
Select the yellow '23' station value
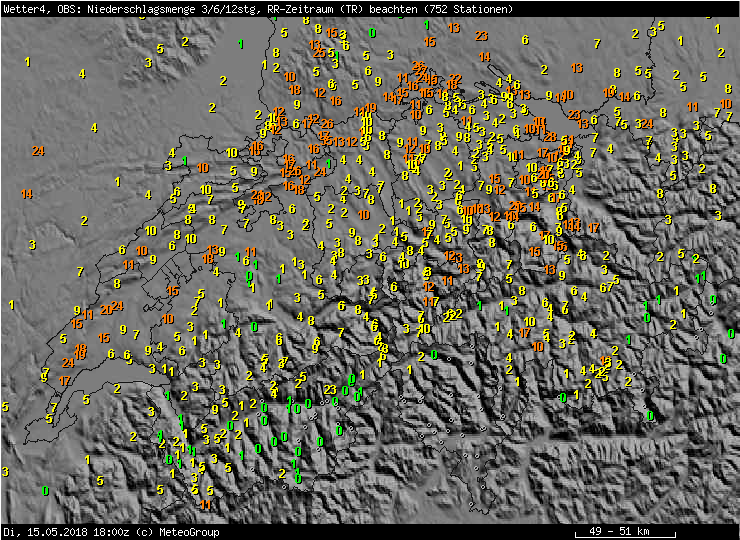coord(330,389)
